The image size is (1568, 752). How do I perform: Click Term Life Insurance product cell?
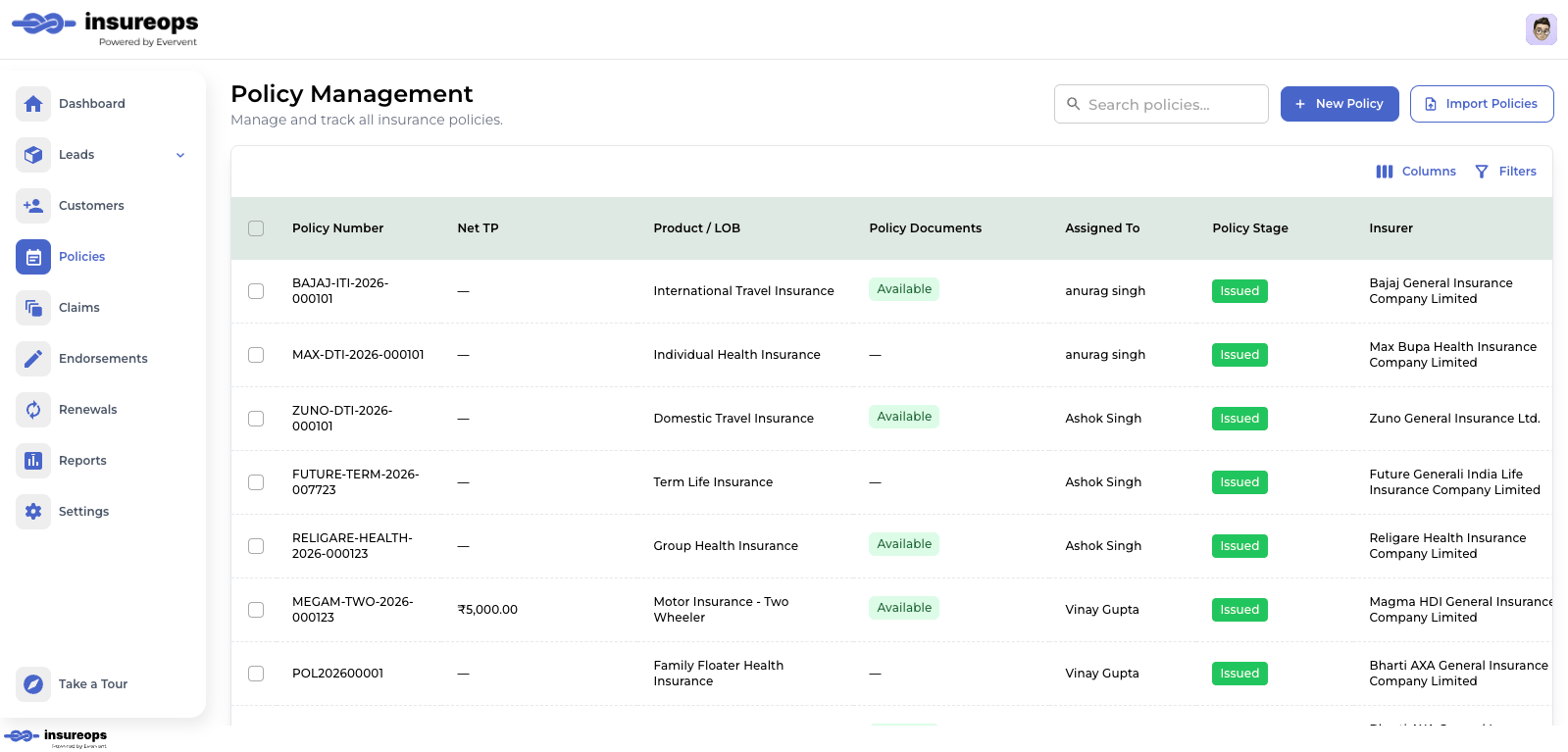point(713,482)
